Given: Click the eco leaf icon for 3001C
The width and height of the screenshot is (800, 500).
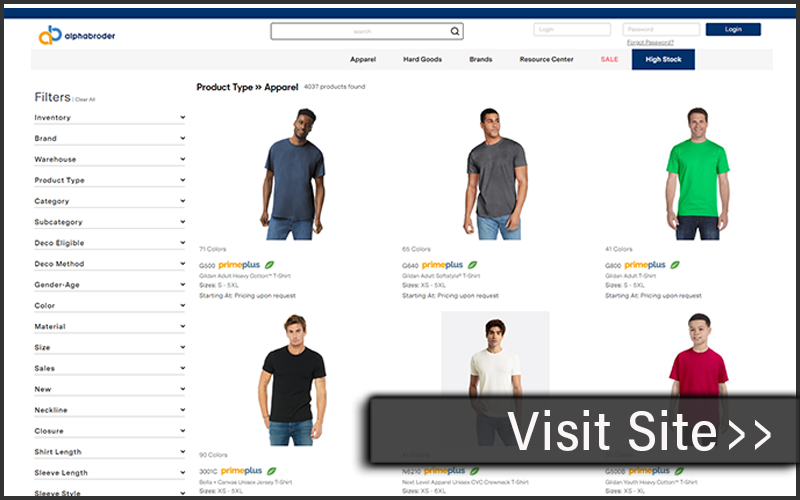Looking at the screenshot, I should pos(271,471).
